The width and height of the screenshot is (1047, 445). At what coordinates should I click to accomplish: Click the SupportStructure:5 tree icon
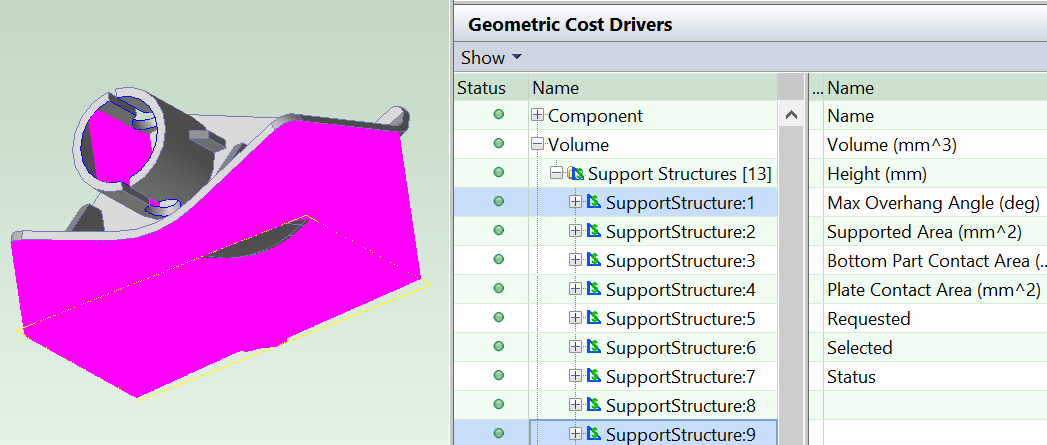click(594, 319)
